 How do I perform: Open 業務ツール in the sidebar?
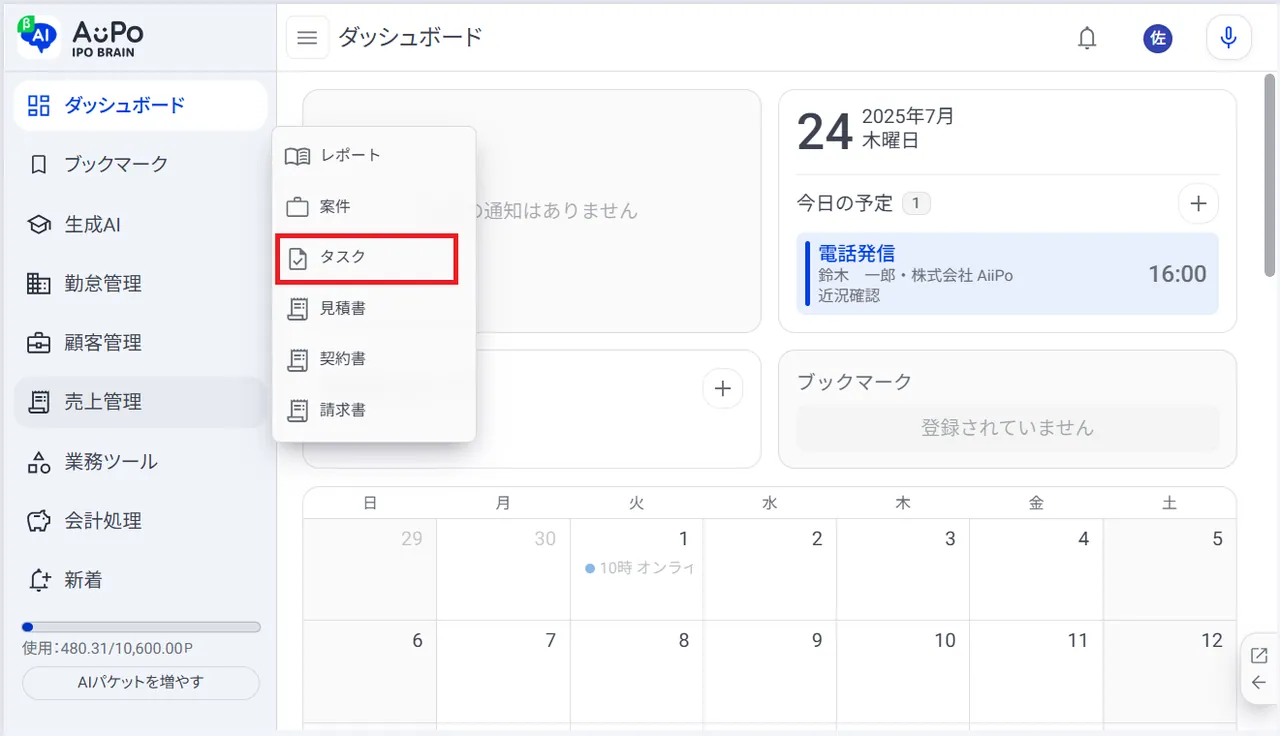coord(140,461)
